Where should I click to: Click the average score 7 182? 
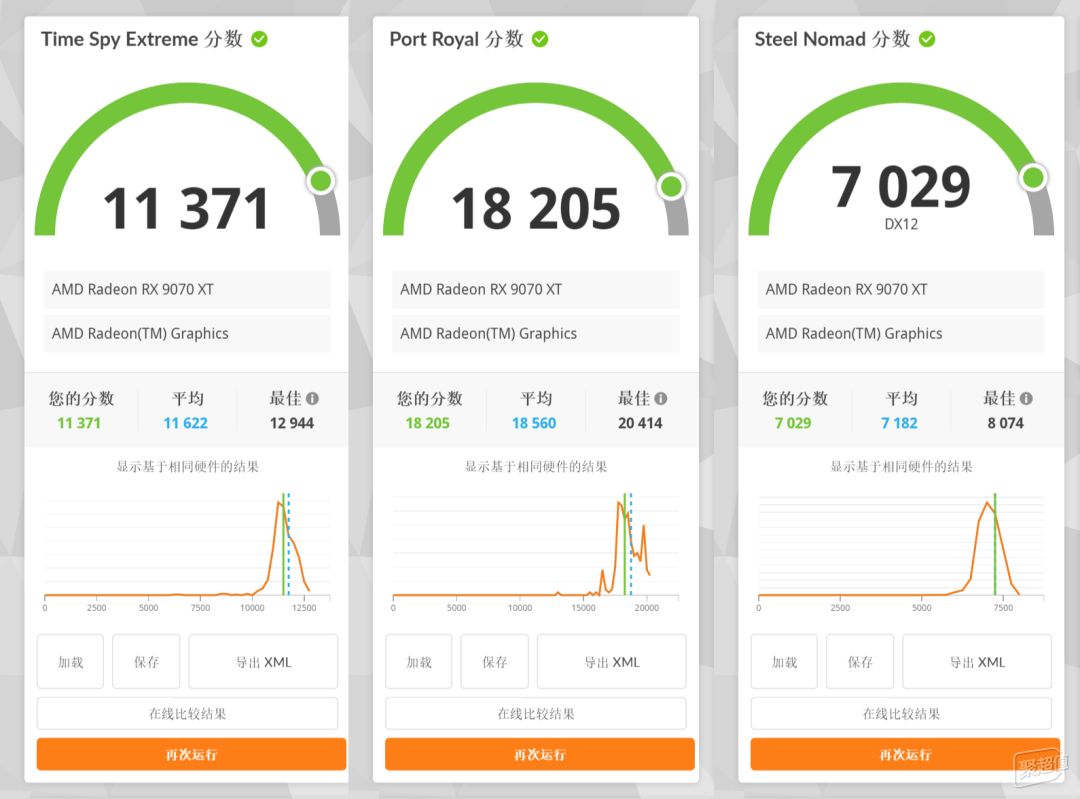899,423
